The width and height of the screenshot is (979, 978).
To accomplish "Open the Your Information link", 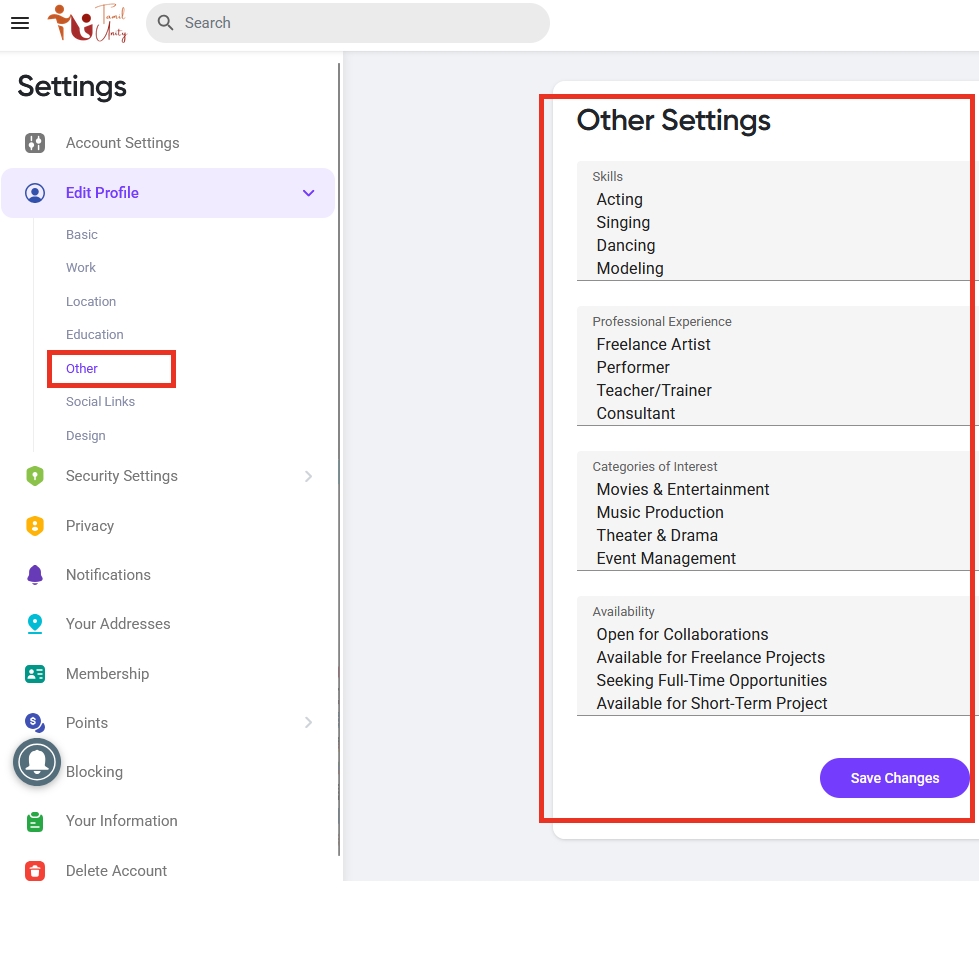I will point(122,821).
